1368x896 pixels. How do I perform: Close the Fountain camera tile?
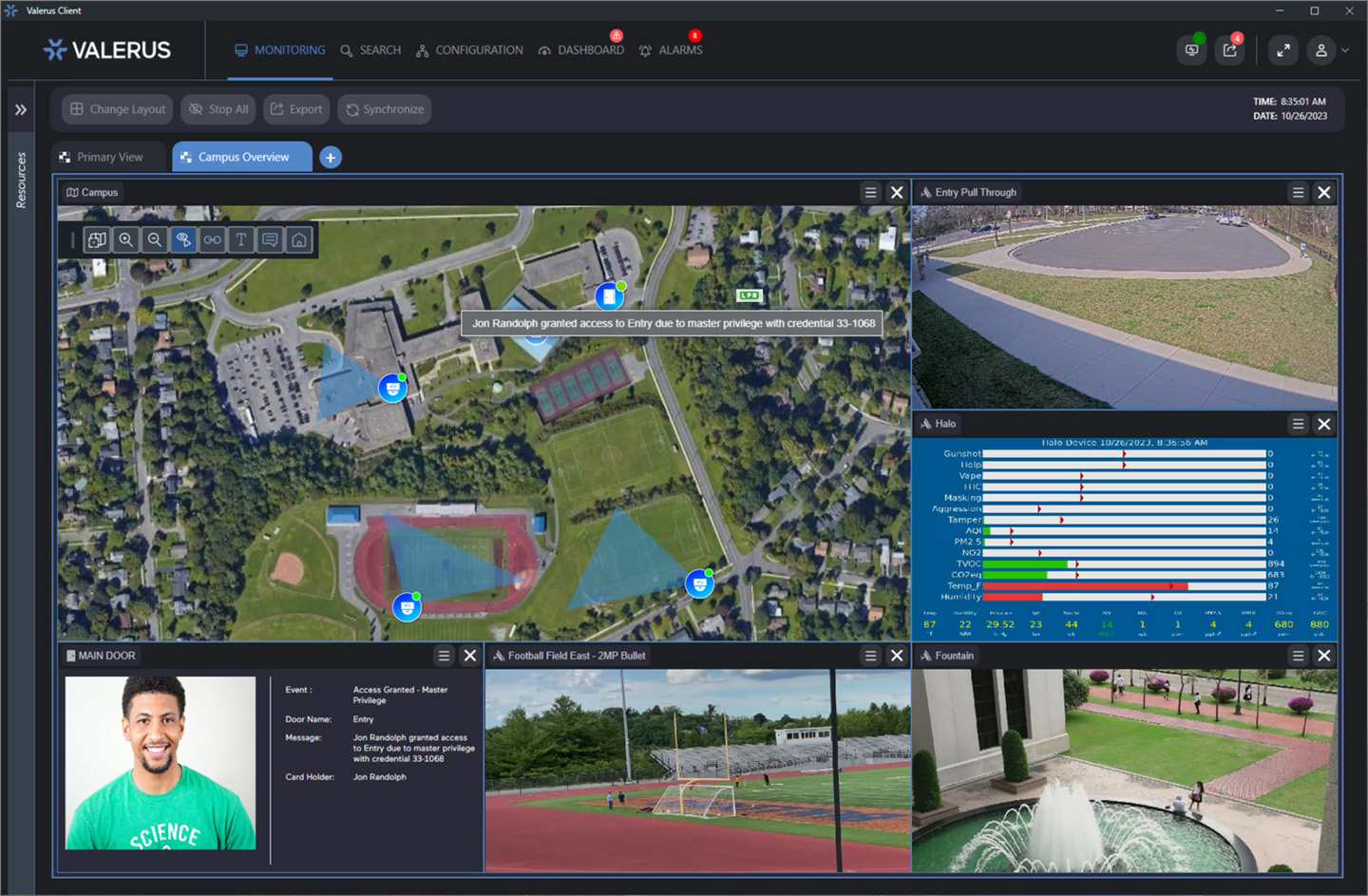1324,656
